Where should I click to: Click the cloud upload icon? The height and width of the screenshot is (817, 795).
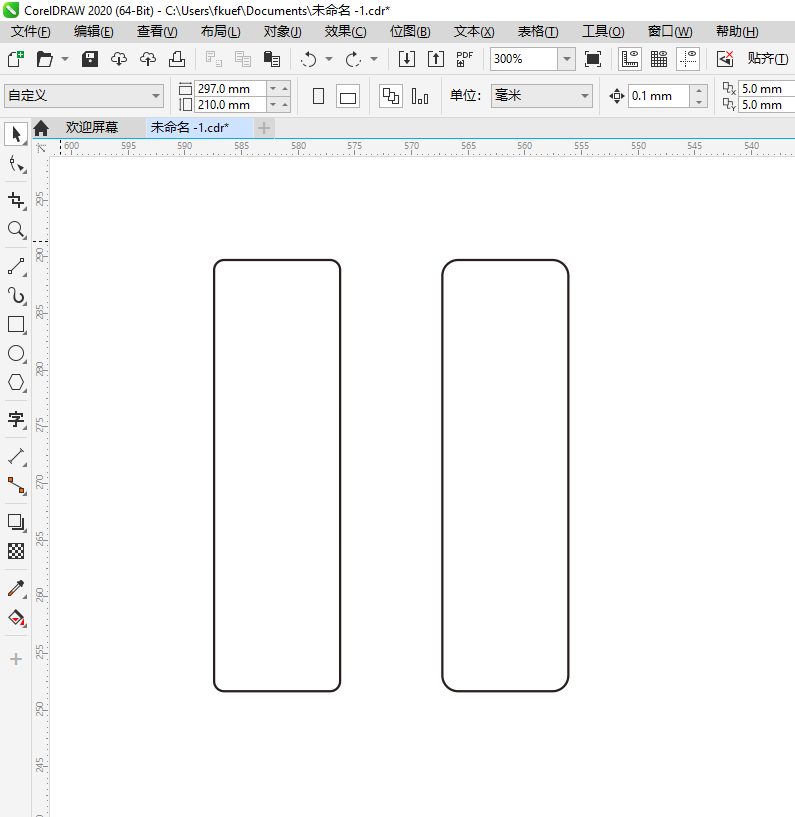pos(148,59)
